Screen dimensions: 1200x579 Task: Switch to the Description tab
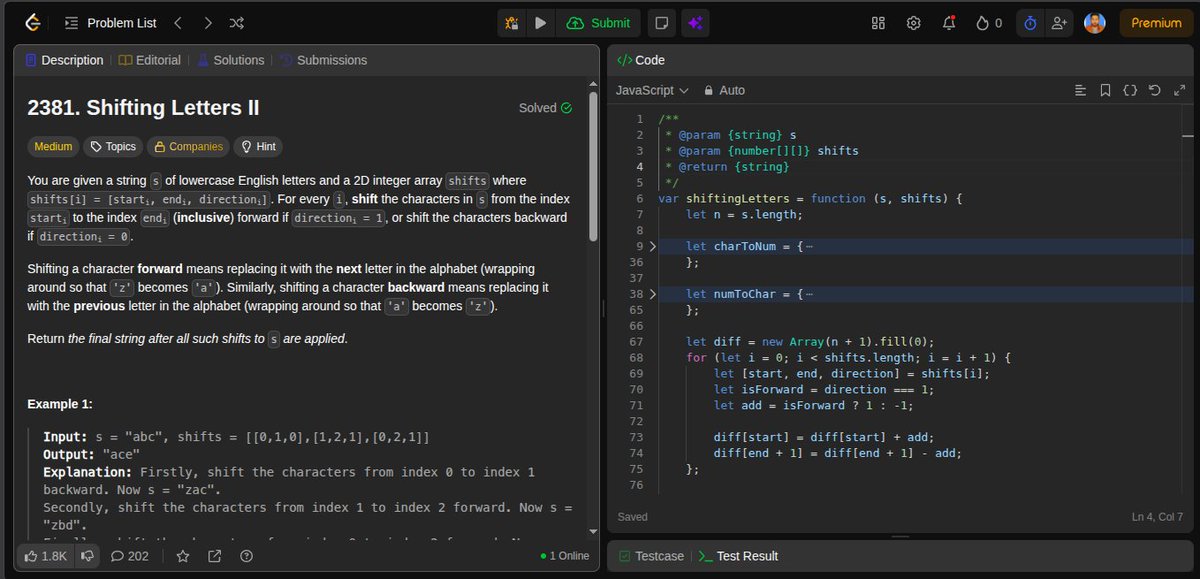coord(63,60)
